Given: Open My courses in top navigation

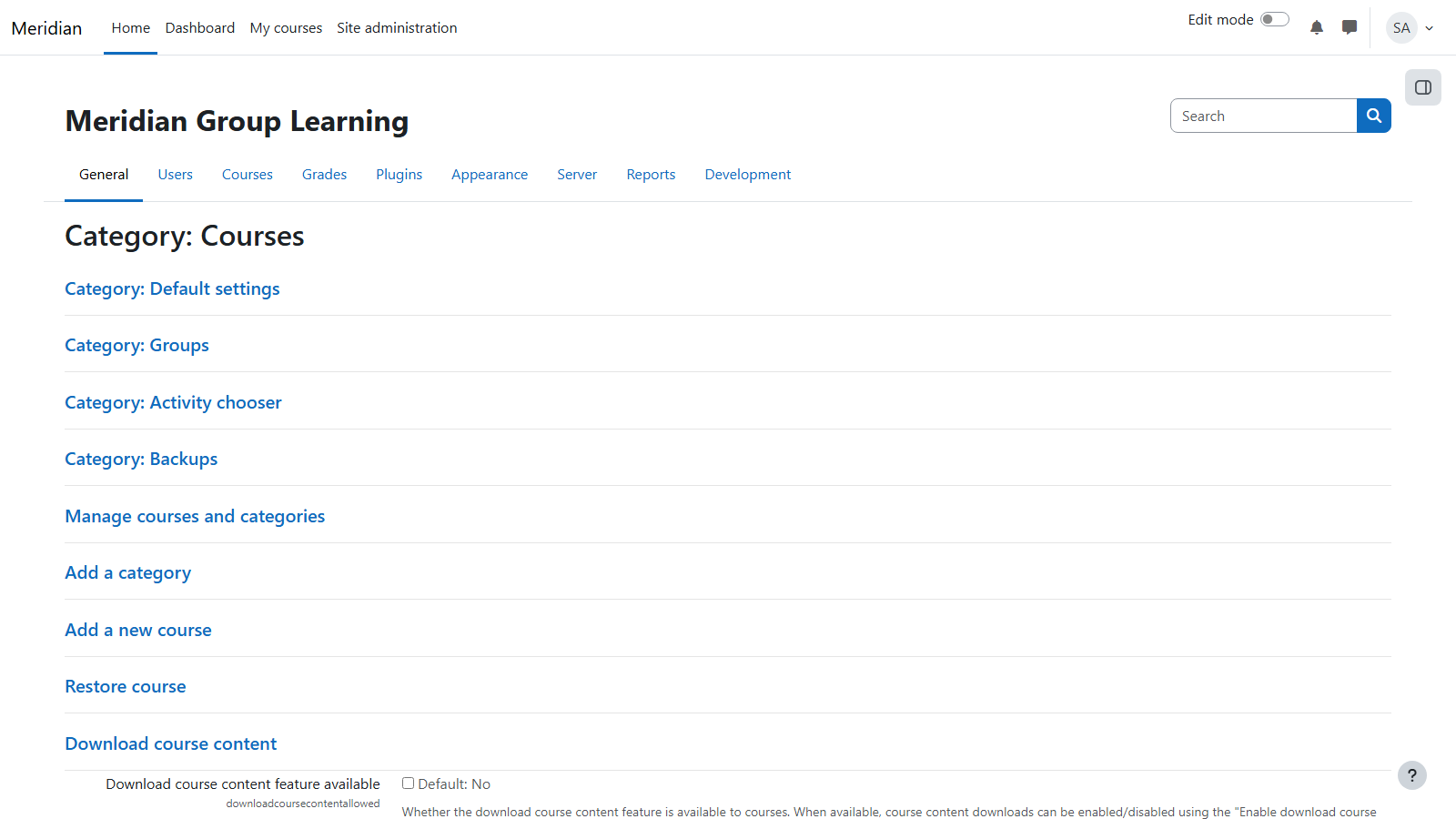Looking at the screenshot, I should pyautogui.click(x=286, y=27).
